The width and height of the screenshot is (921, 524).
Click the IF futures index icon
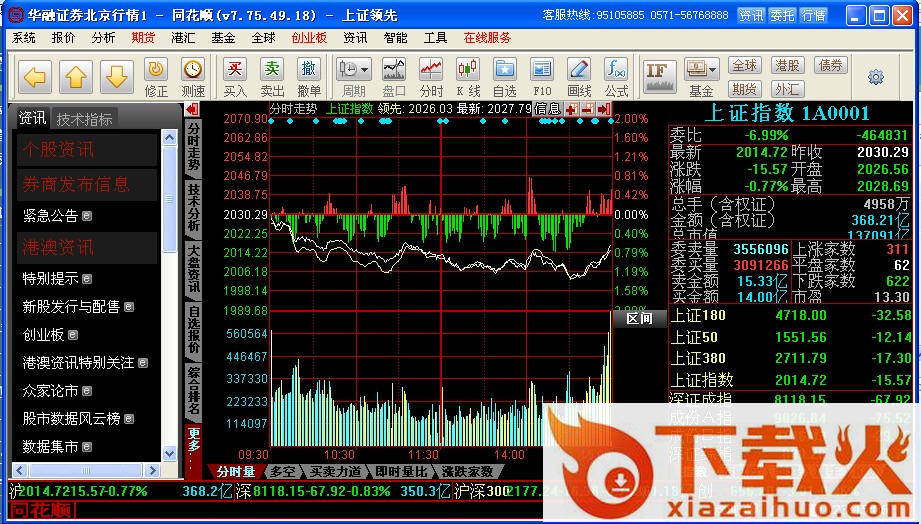point(659,76)
